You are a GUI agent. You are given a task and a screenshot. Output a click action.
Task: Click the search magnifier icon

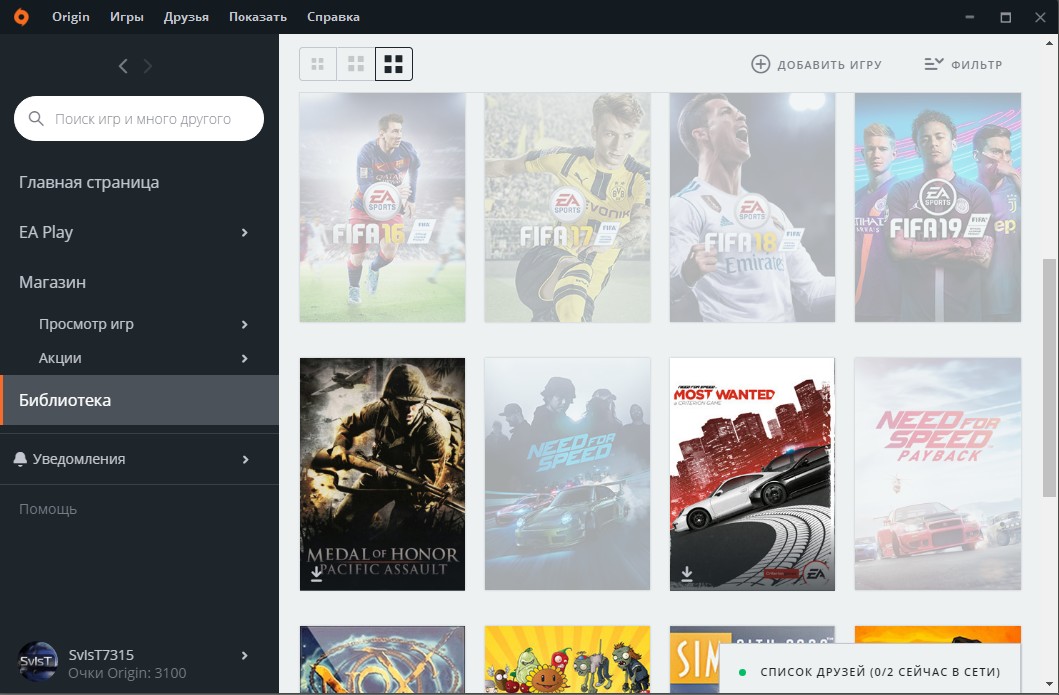[36, 119]
